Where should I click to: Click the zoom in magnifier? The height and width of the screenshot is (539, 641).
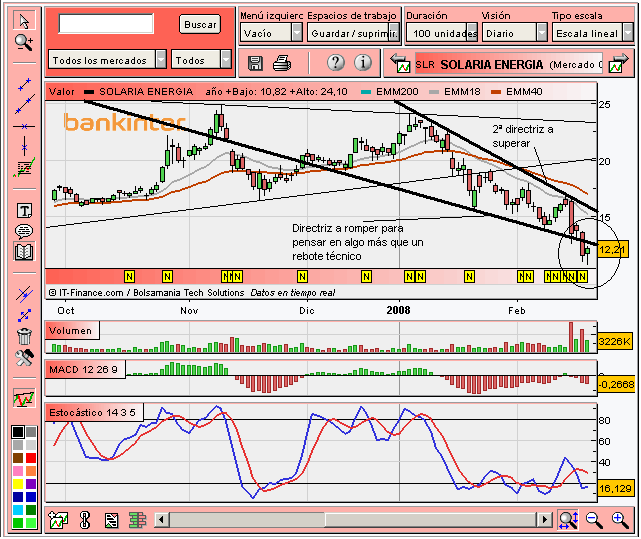[620, 520]
